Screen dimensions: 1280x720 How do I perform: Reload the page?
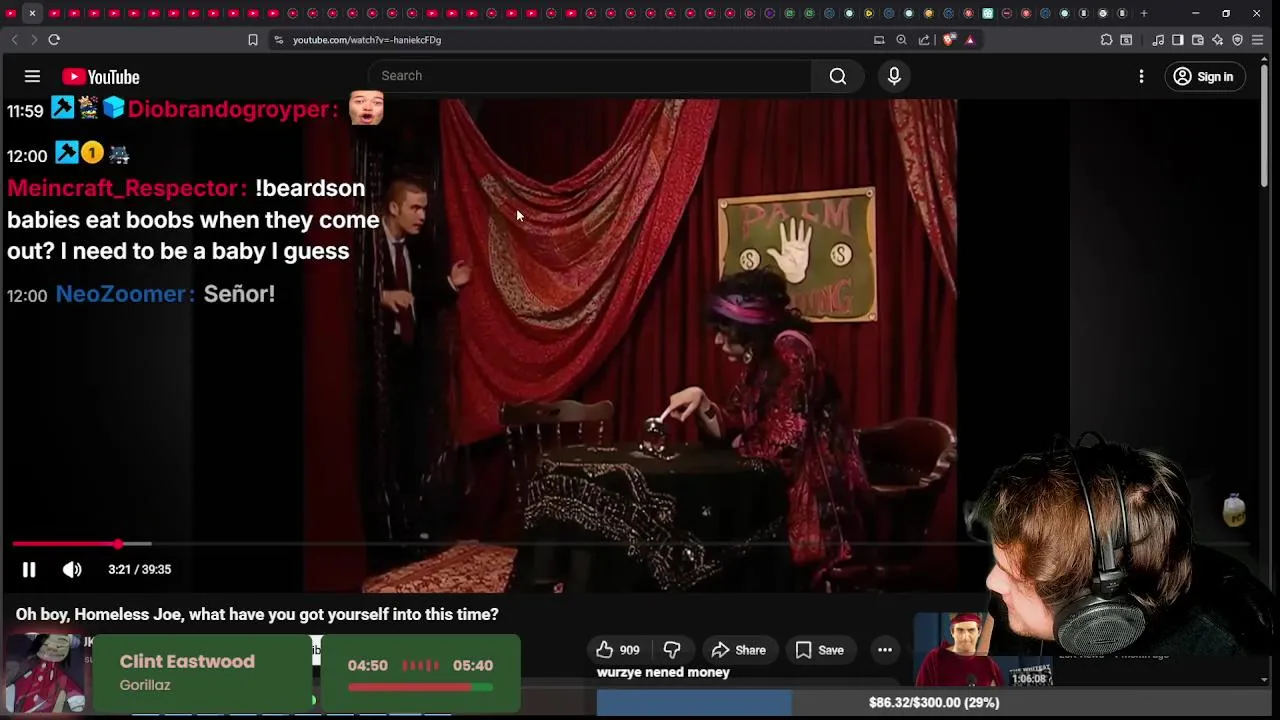click(54, 40)
